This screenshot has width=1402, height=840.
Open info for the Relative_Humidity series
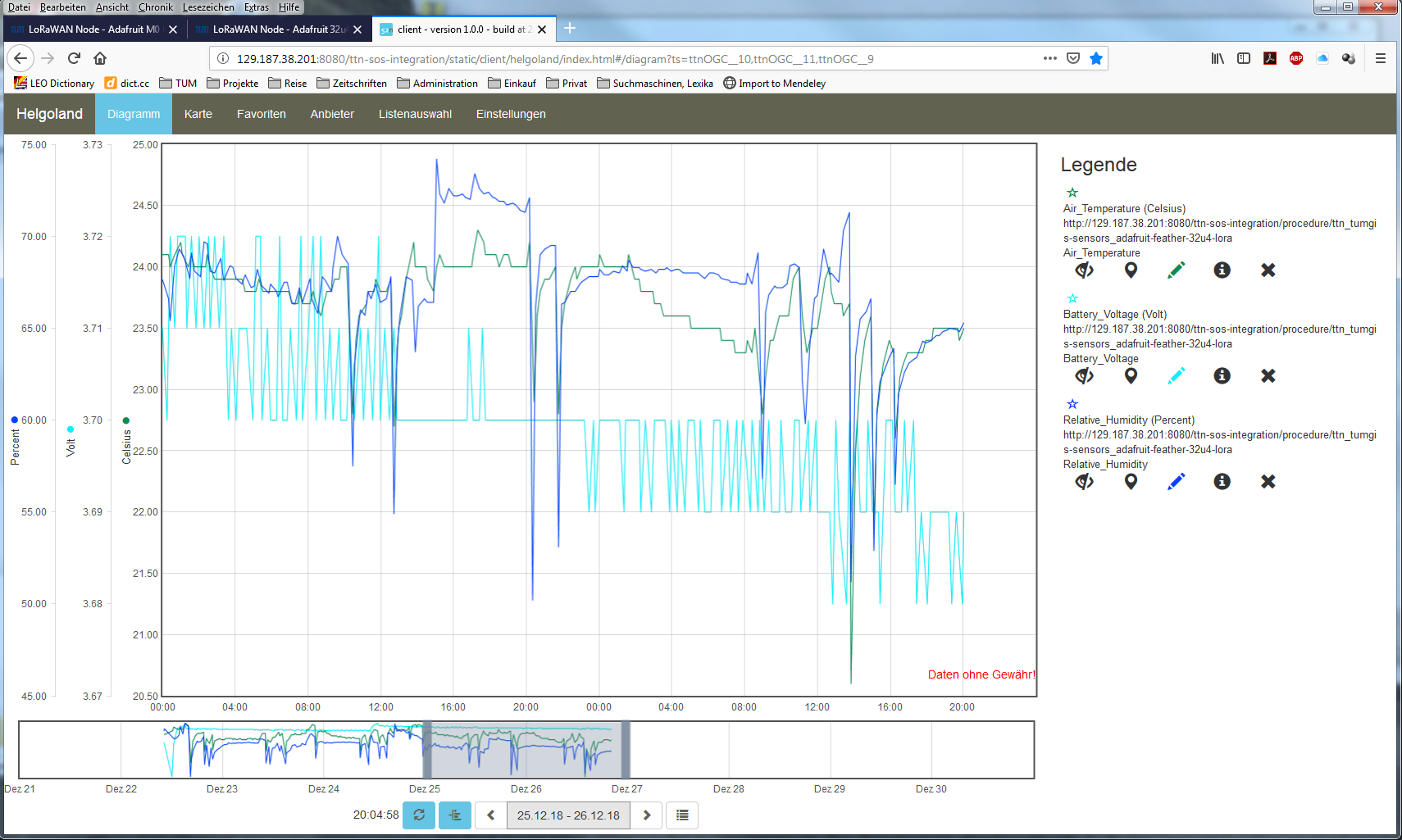(1222, 481)
